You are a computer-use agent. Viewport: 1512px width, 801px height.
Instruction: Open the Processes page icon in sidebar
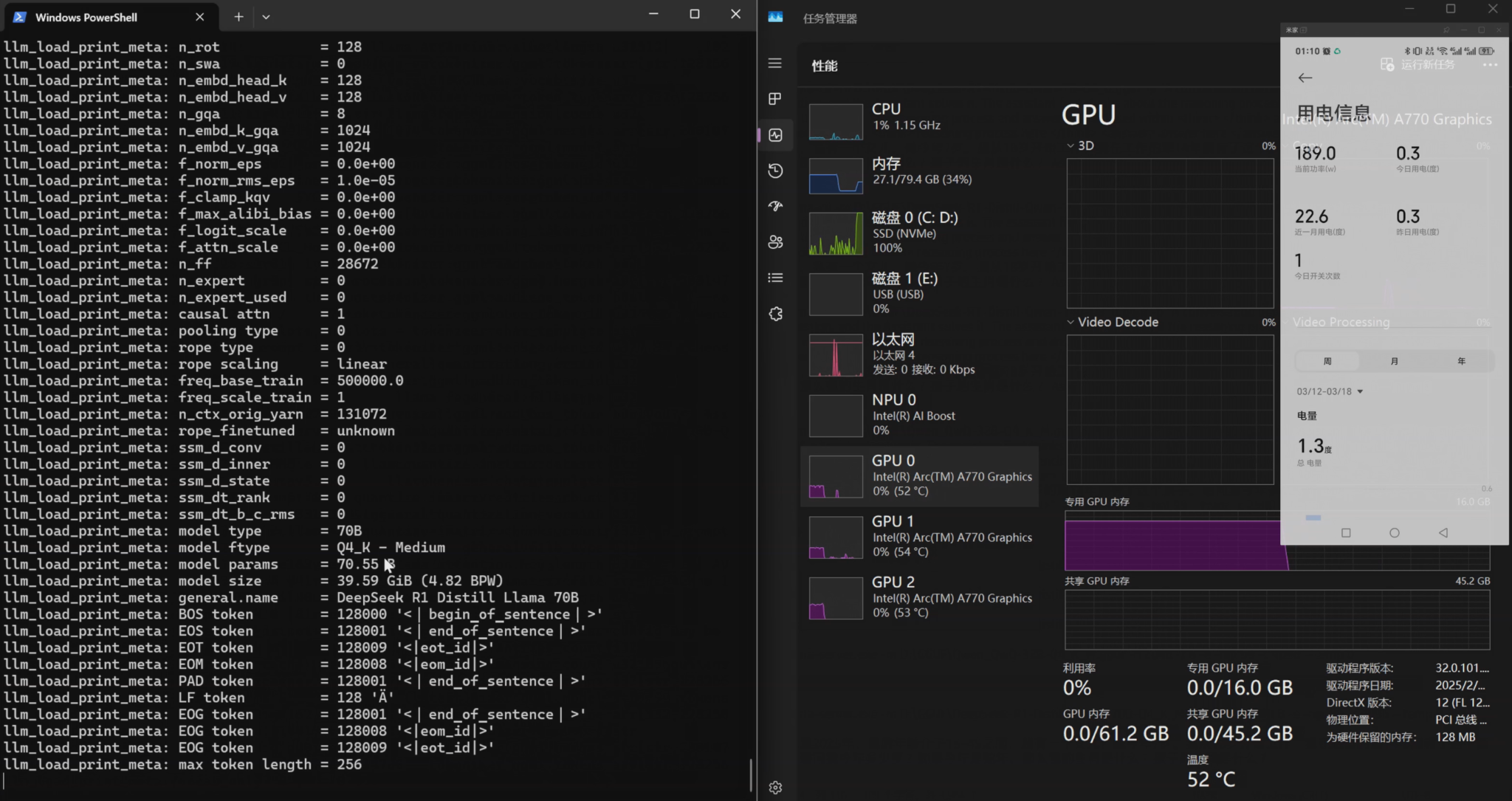pos(774,99)
